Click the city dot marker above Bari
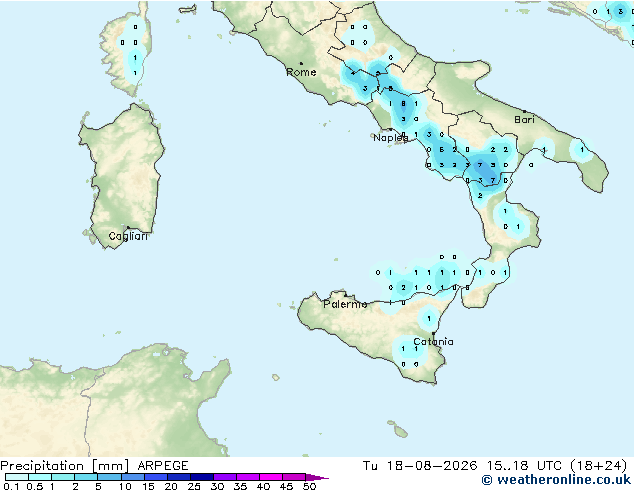Screen dimensions: 634x490 pyautogui.click(x=524, y=111)
